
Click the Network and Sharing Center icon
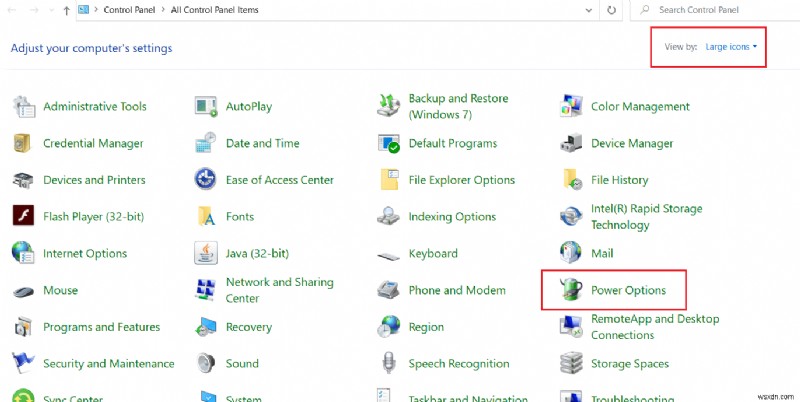coord(206,291)
